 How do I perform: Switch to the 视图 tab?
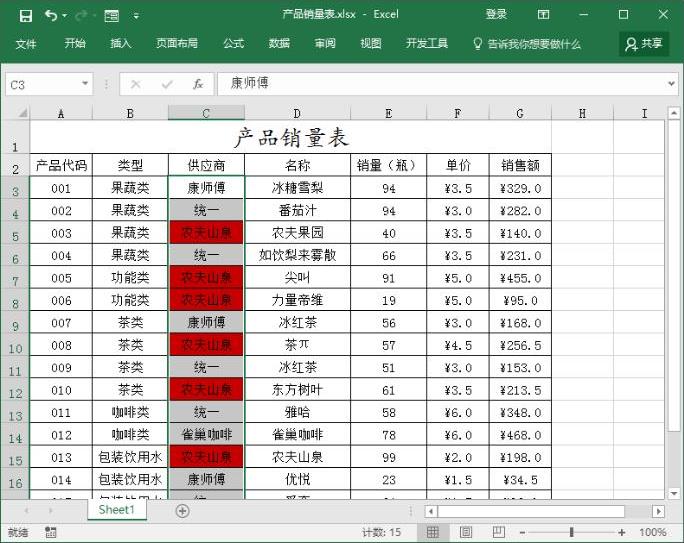tap(371, 43)
